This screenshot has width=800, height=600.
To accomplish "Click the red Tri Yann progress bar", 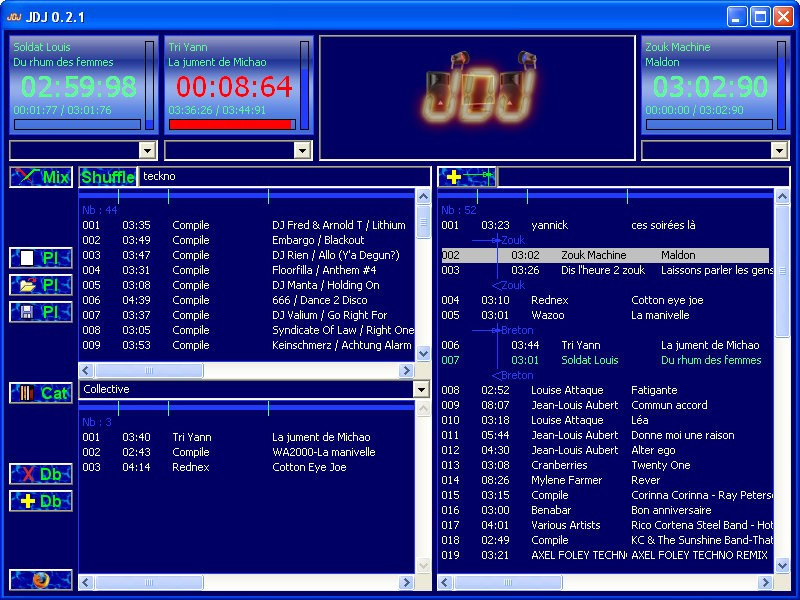I will [x=232, y=124].
